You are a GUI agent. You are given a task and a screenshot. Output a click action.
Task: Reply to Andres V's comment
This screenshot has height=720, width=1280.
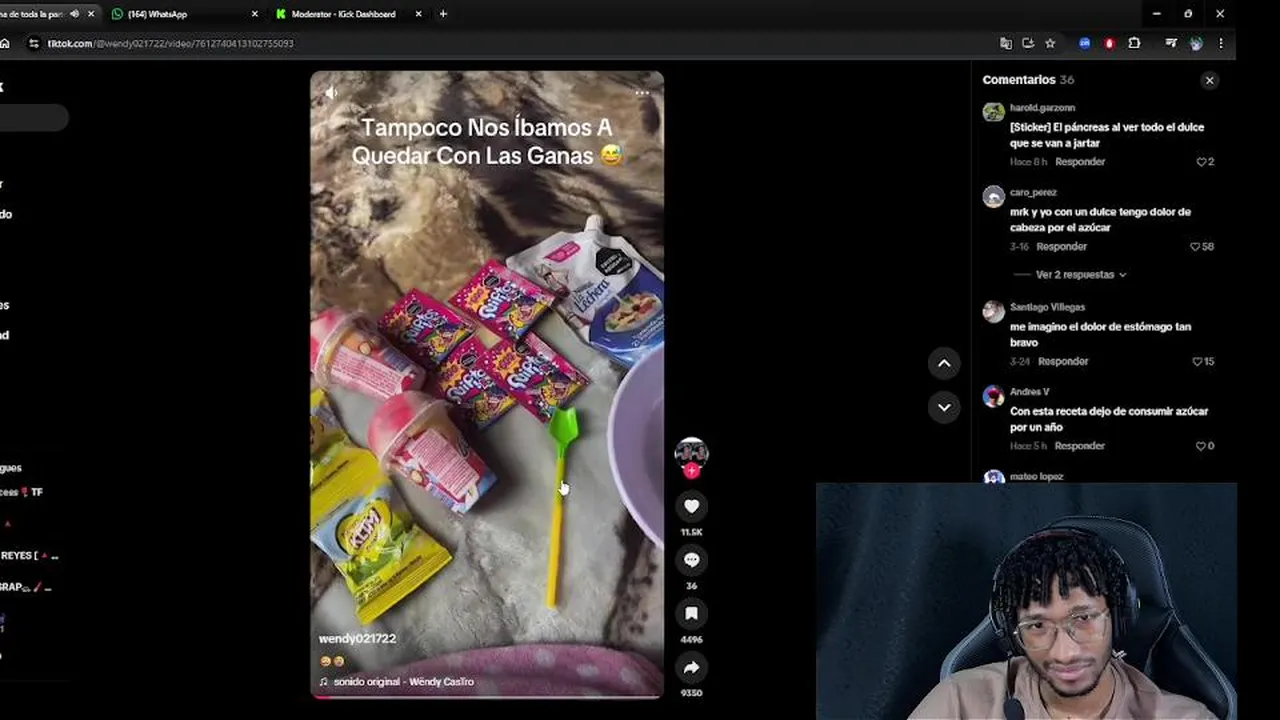pyautogui.click(x=1080, y=446)
